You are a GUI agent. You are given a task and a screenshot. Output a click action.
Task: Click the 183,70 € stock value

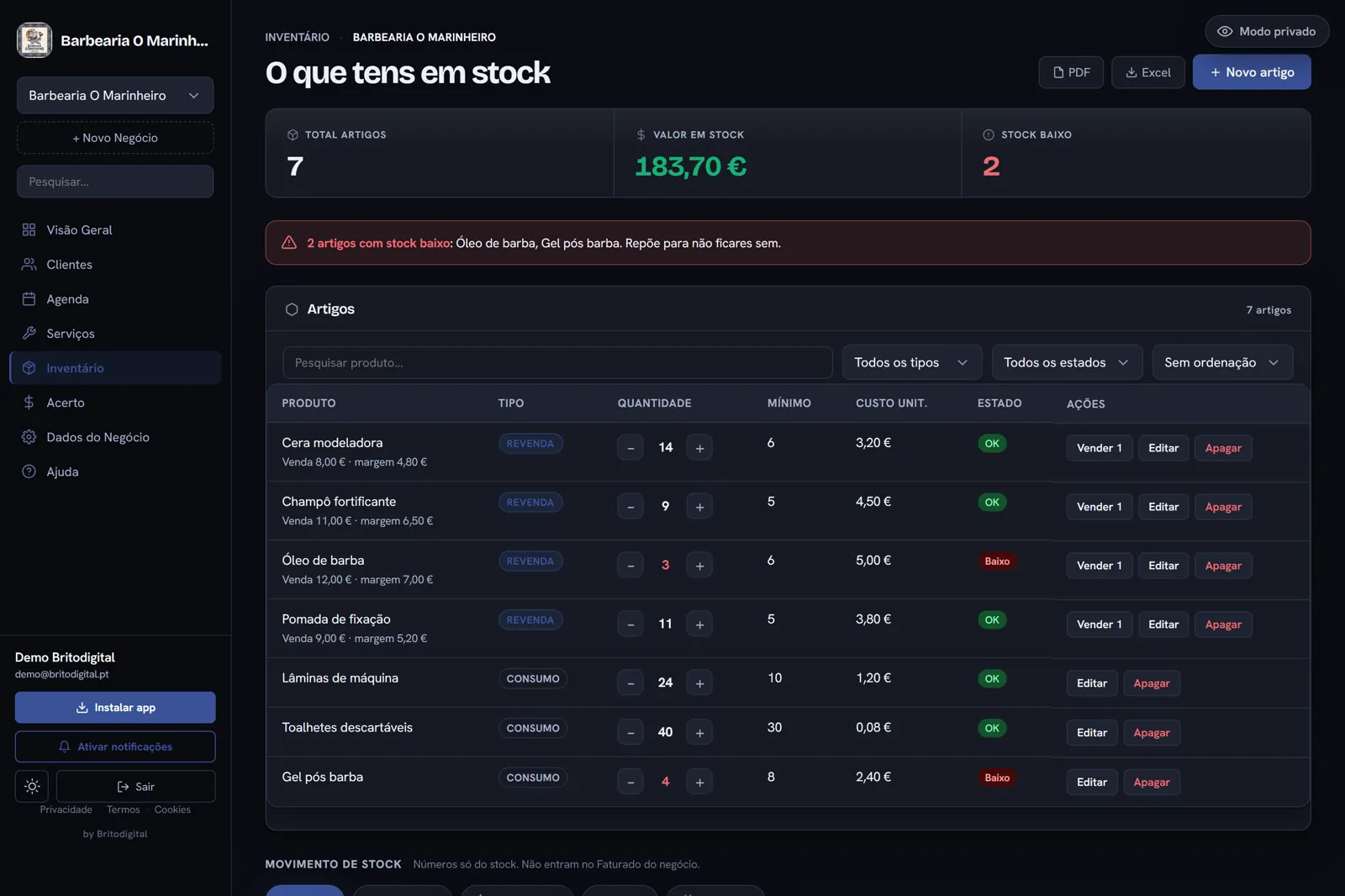[x=690, y=166]
